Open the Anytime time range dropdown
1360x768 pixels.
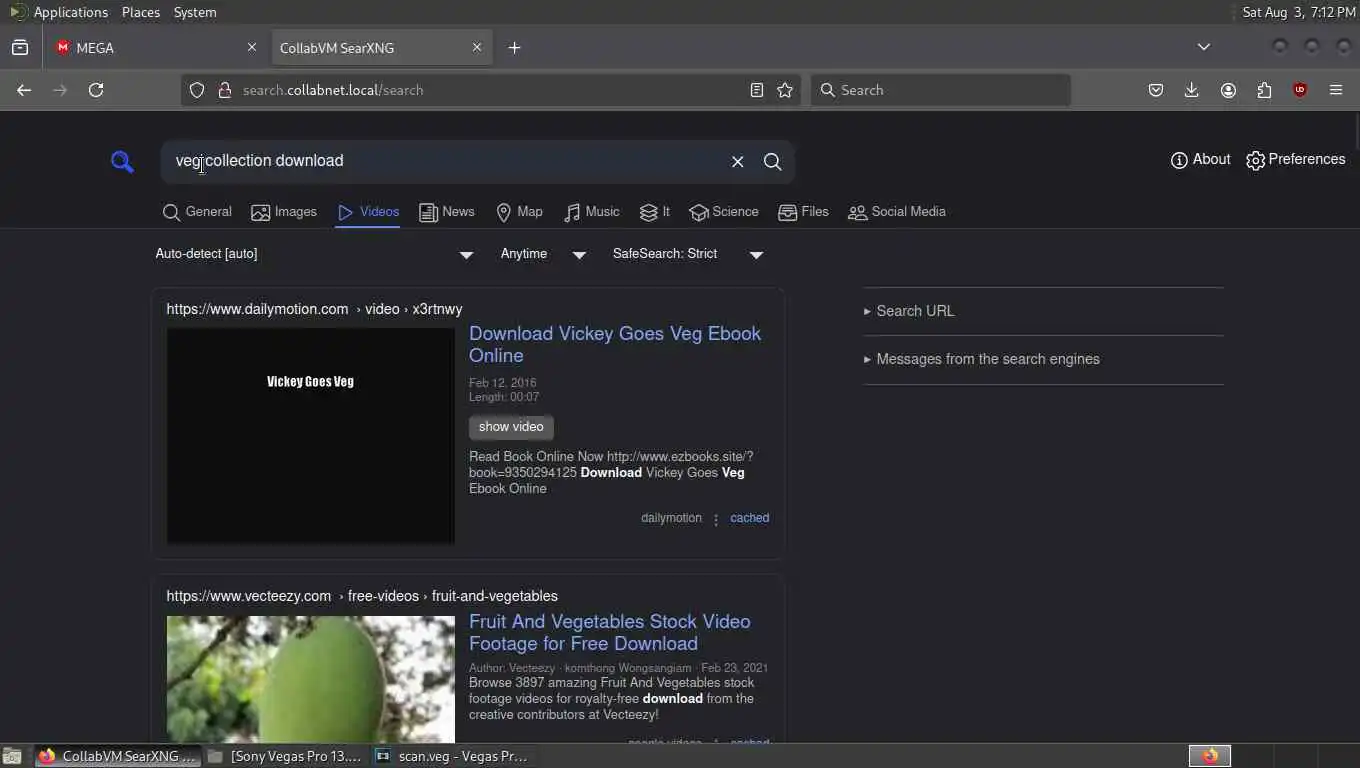pyautogui.click(x=543, y=254)
